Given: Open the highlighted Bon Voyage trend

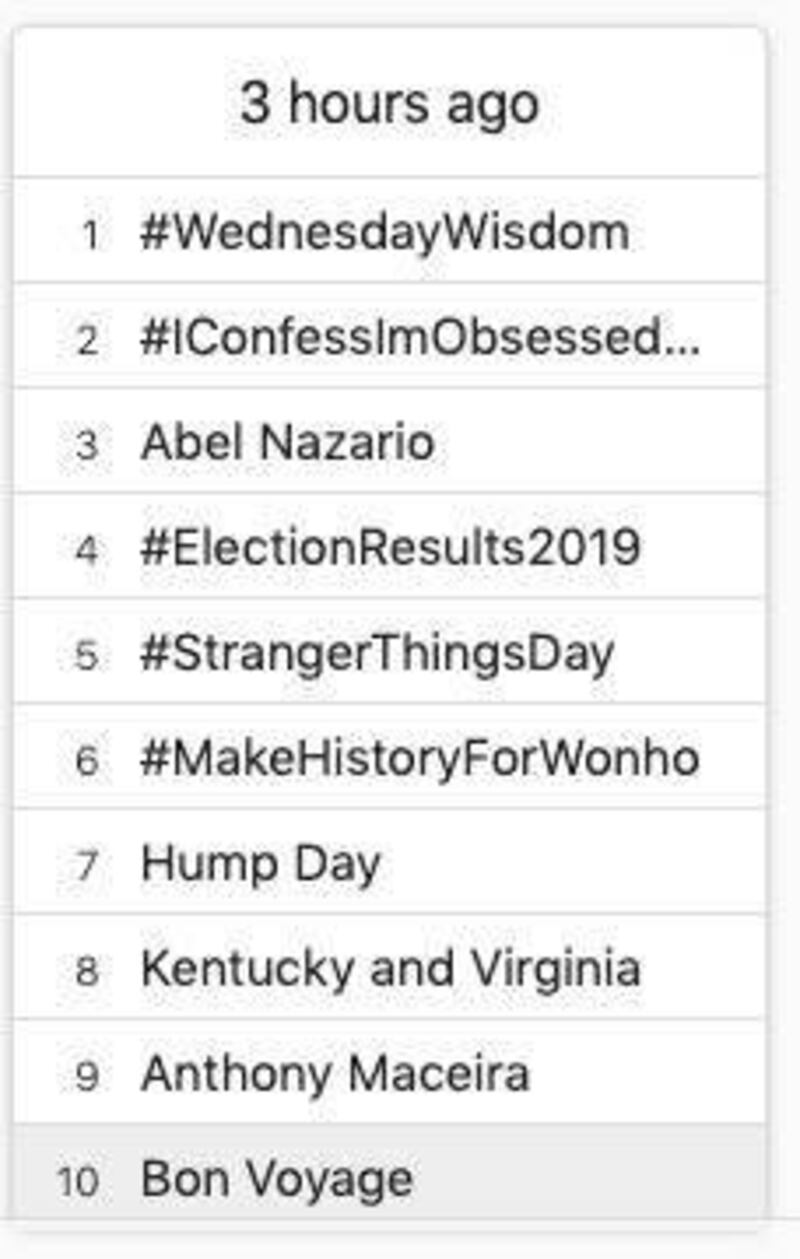Looking at the screenshot, I should (x=277, y=1178).
